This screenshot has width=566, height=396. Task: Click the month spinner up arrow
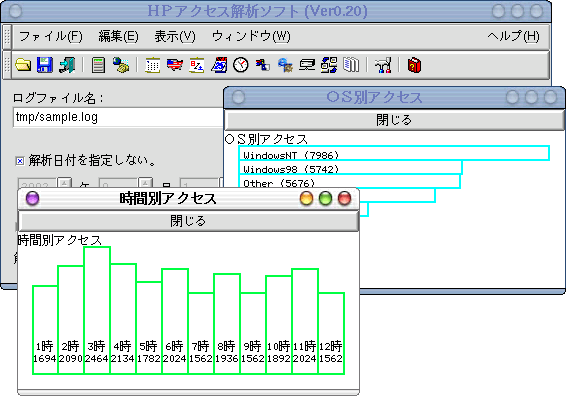[145, 183]
